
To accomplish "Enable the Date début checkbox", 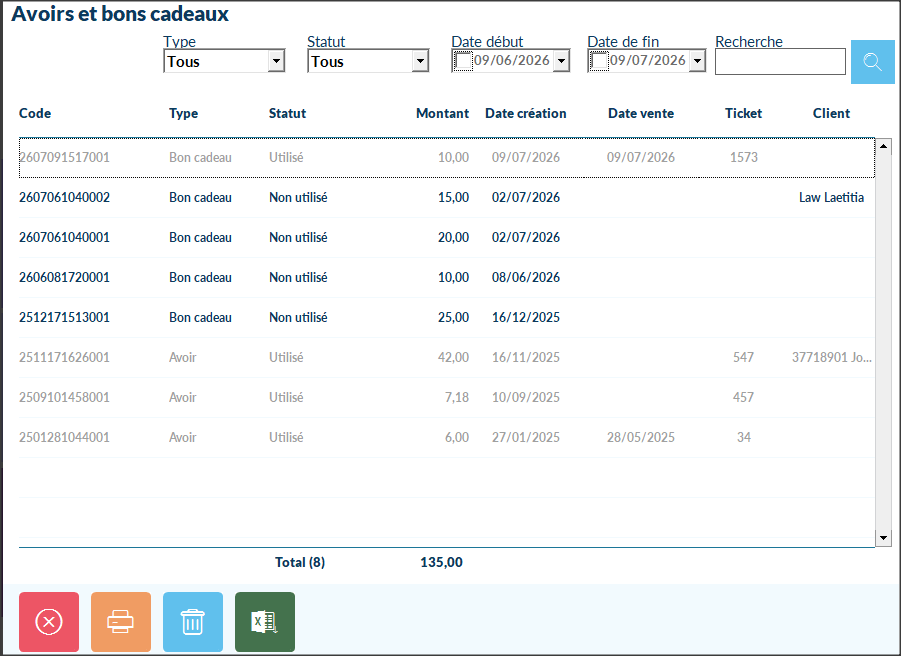I will click(463, 60).
